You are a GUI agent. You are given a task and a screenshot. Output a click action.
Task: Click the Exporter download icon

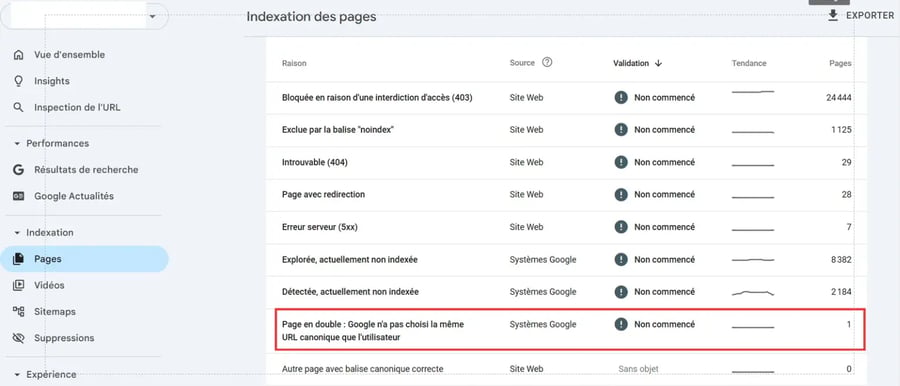click(x=833, y=16)
